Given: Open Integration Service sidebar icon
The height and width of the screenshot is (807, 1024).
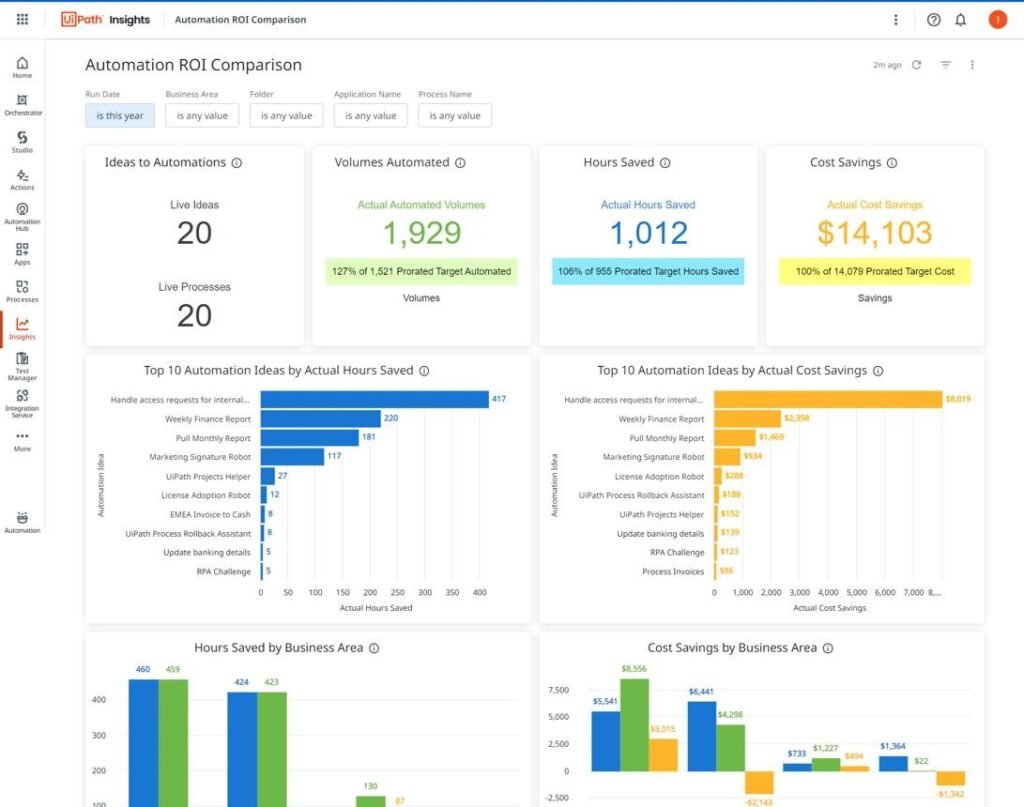Looking at the screenshot, I should tap(22, 401).
